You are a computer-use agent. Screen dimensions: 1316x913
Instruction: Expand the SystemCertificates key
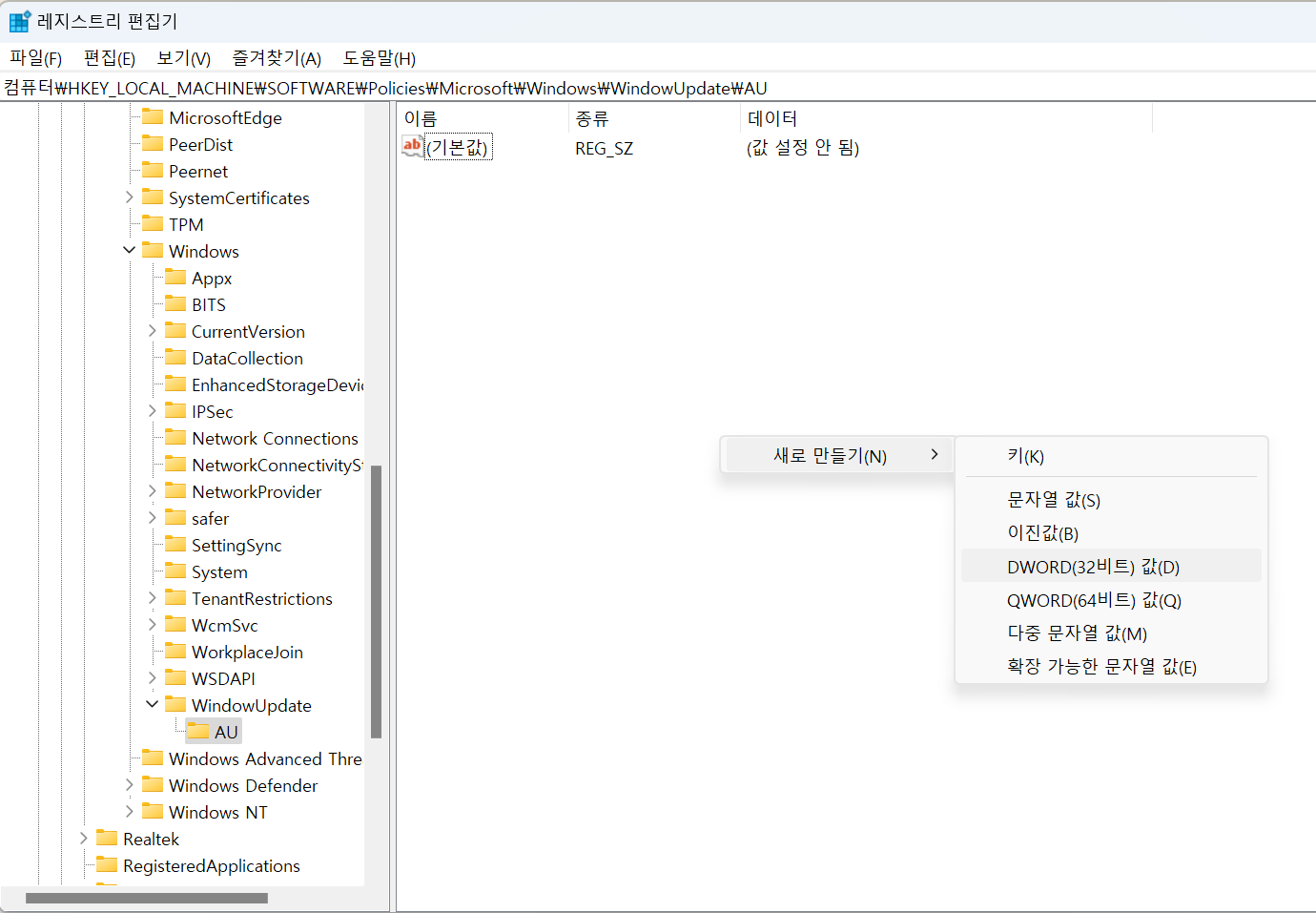[129, 197]
